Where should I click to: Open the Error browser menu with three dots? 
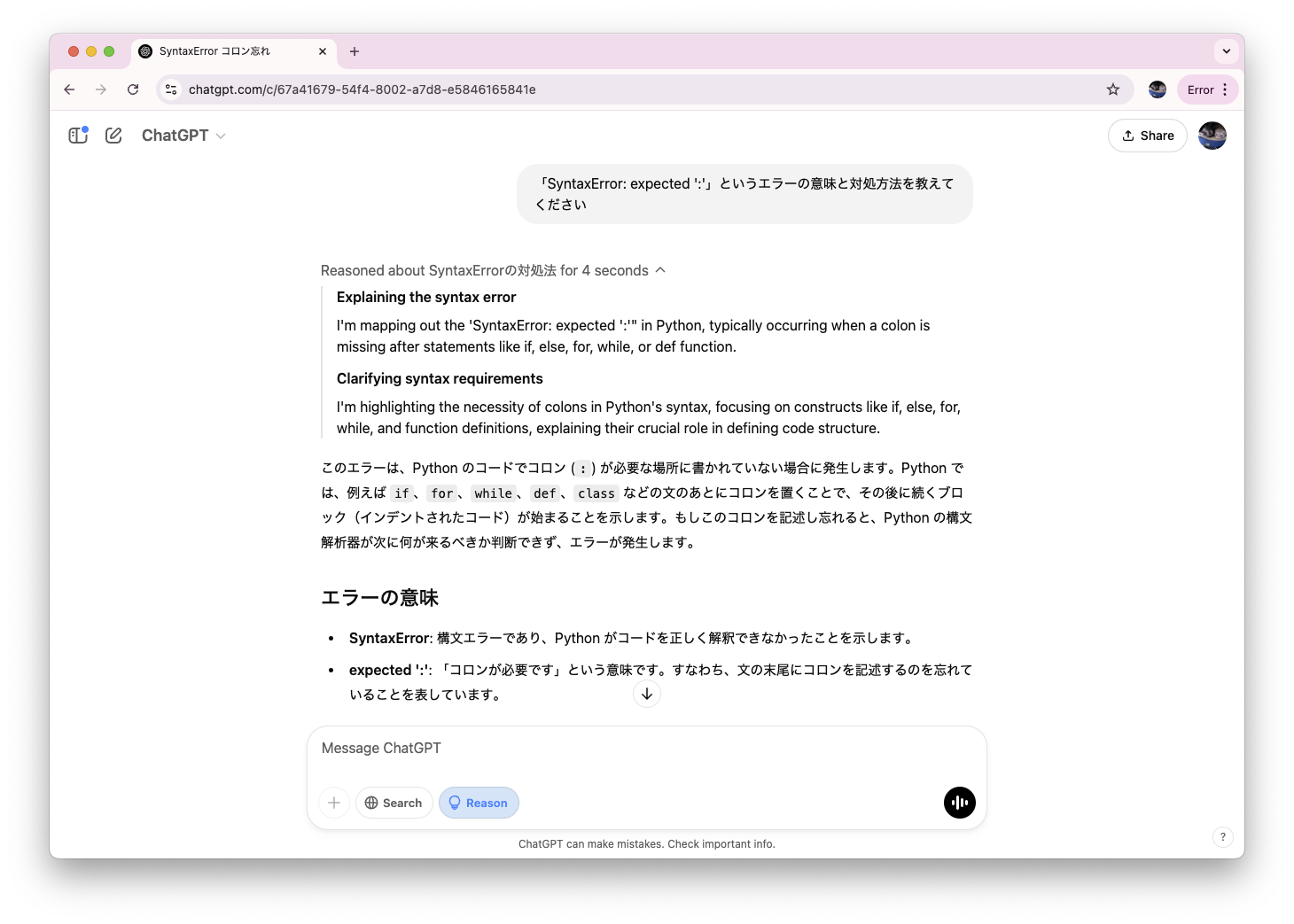[x=1223, y=89]
